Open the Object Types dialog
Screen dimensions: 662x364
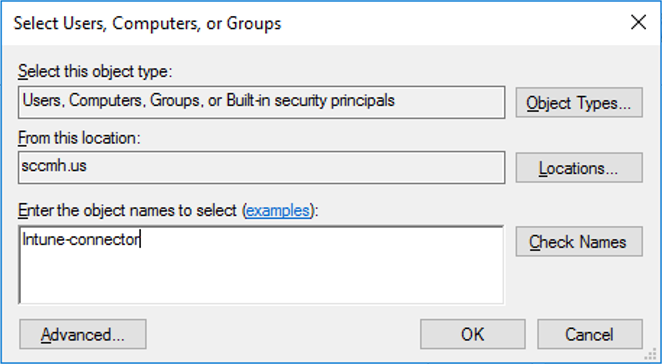click(579, 103)
